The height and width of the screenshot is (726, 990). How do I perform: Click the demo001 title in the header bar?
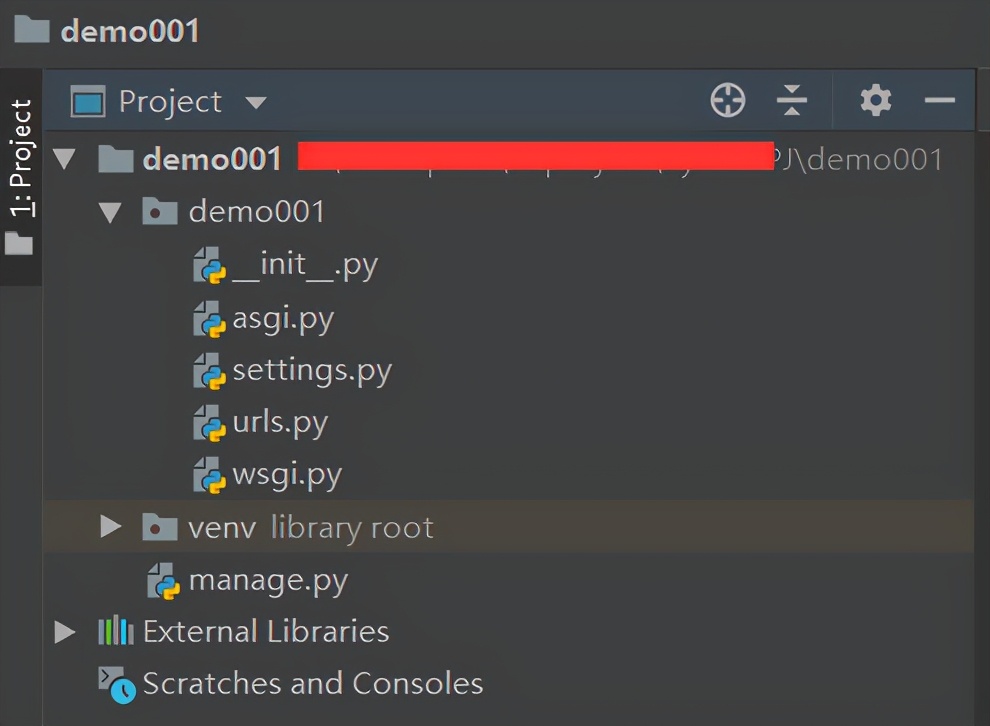click(130, 31)
